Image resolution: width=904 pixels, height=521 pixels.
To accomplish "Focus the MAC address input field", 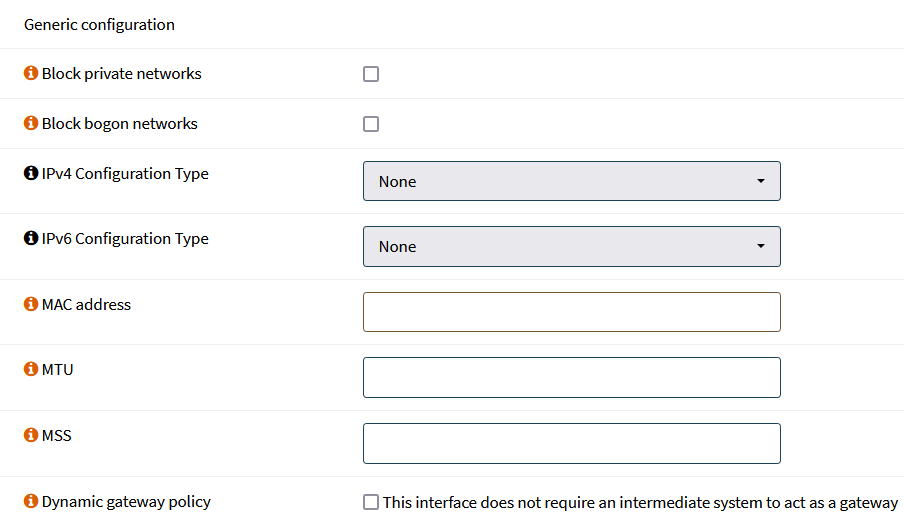I will [x=571, y=312].
